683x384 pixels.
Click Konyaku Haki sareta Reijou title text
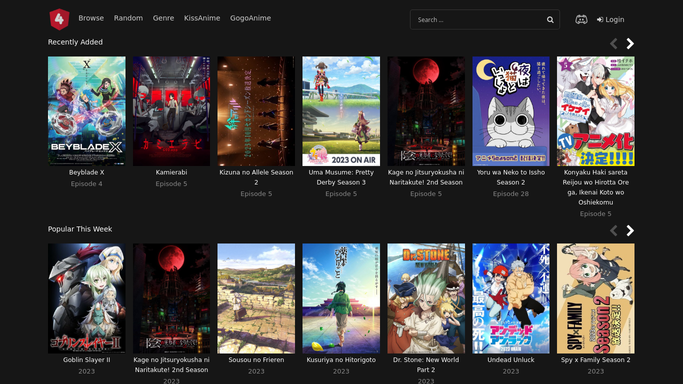coord(595,187)
